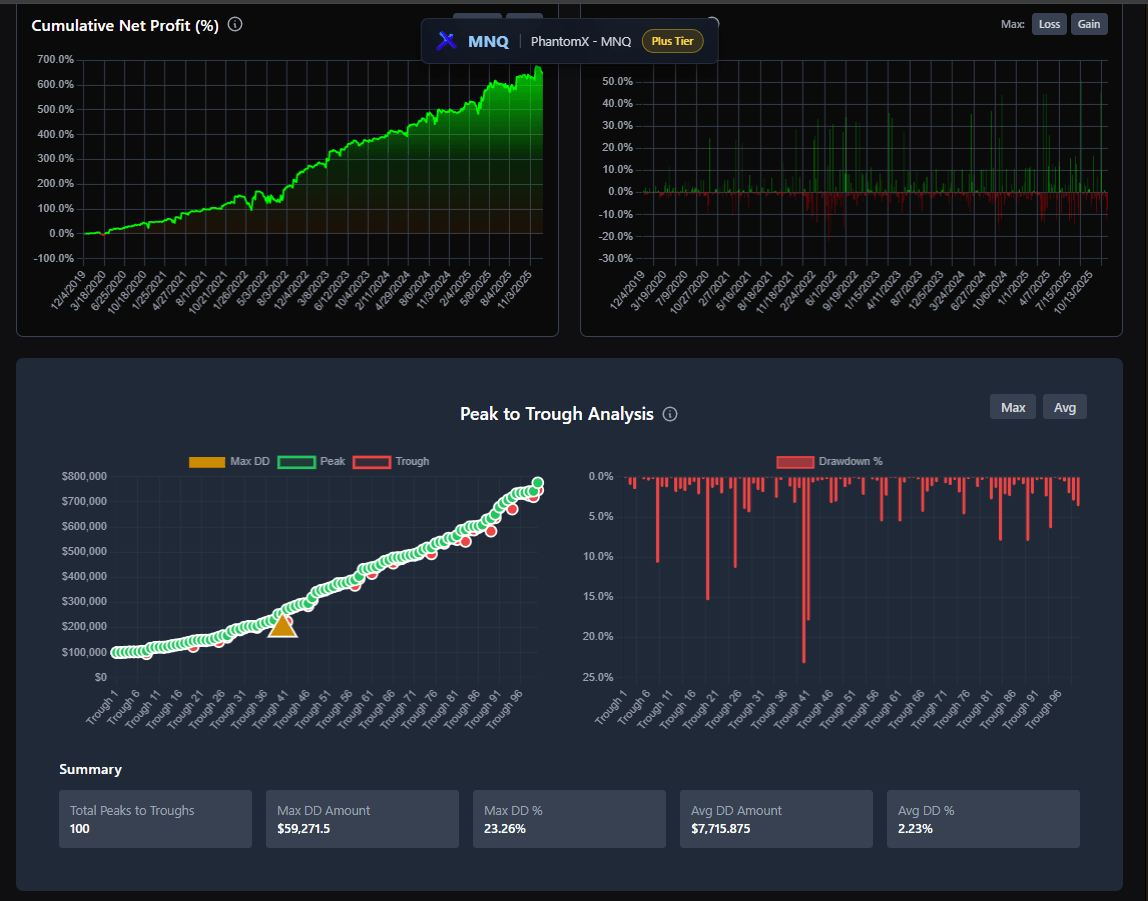Click the Max DD Amount value $59,271.5
Viewport: 1148px width, 901px height.
(303, 829)
